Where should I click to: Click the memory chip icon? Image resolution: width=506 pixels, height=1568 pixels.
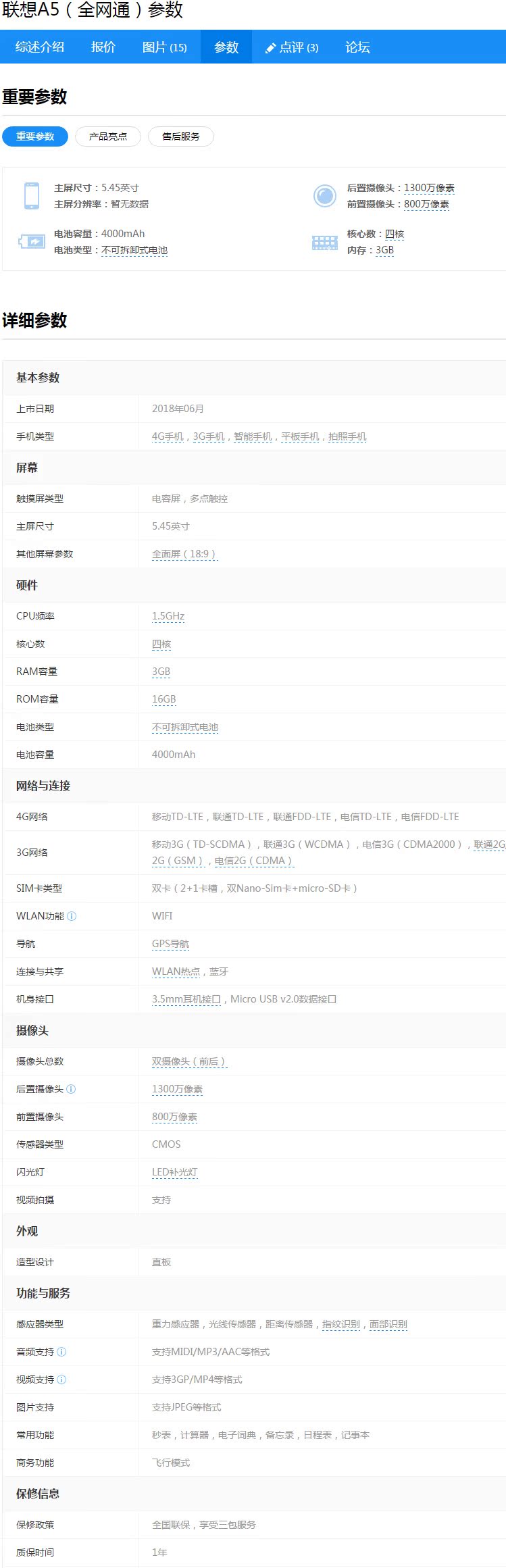324,242
